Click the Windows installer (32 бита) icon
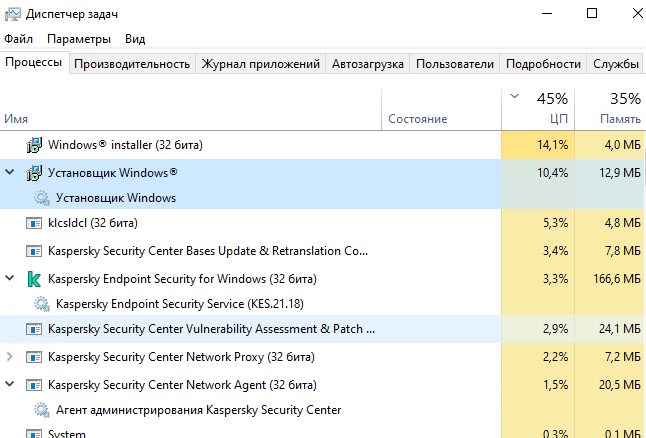 click(x=34, y=145)
